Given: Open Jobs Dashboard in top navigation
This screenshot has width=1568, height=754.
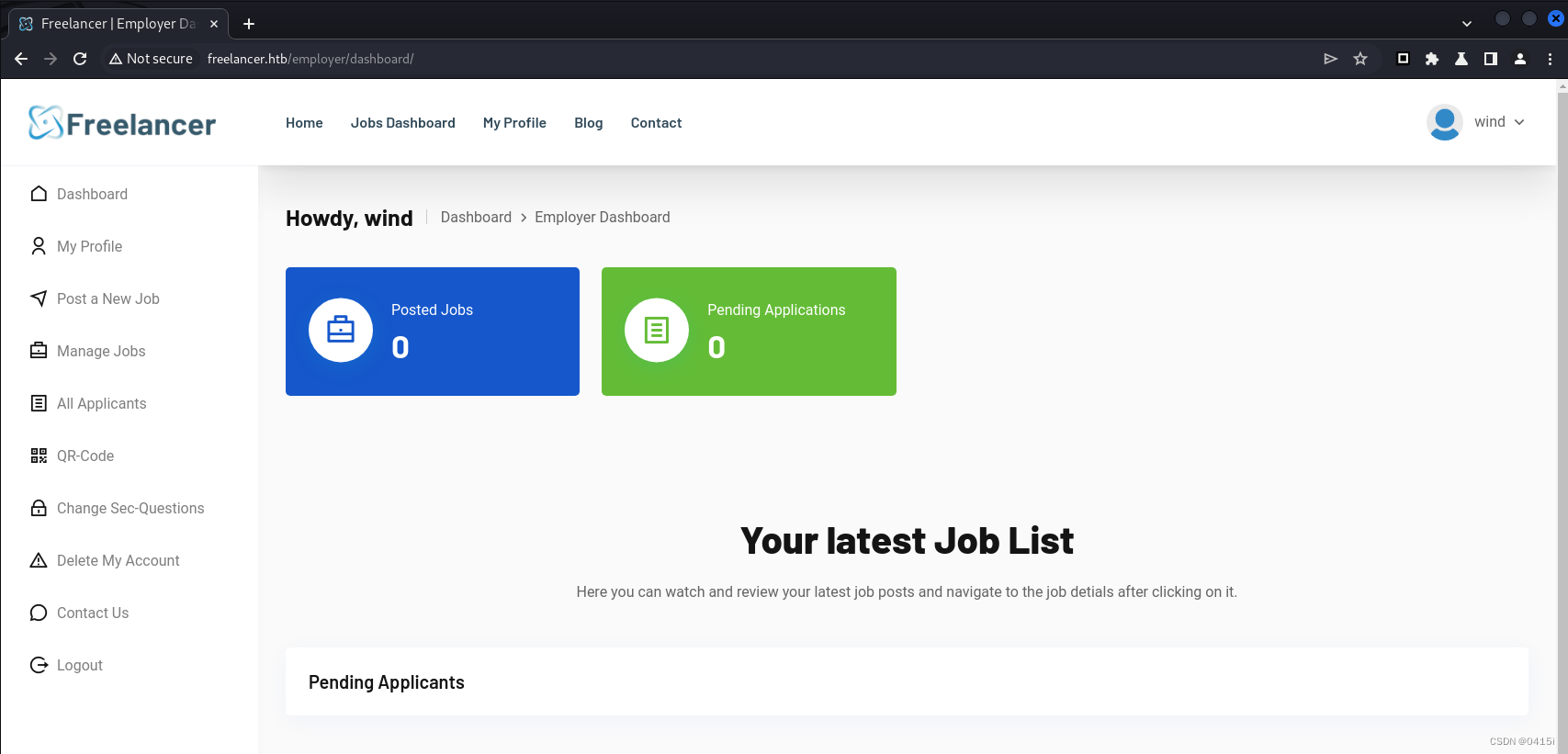Looking at the screenshot, I should [403, 123].
